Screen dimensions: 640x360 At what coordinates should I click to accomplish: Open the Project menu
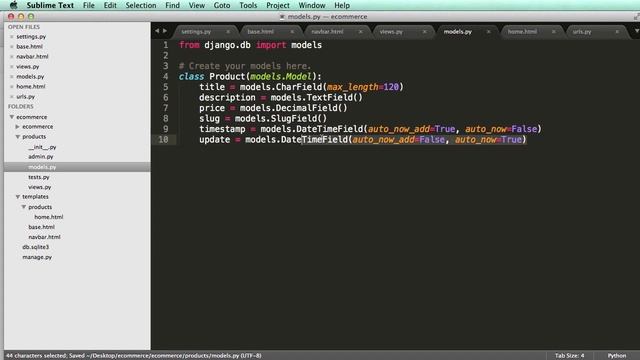click(x=278, y=5)
